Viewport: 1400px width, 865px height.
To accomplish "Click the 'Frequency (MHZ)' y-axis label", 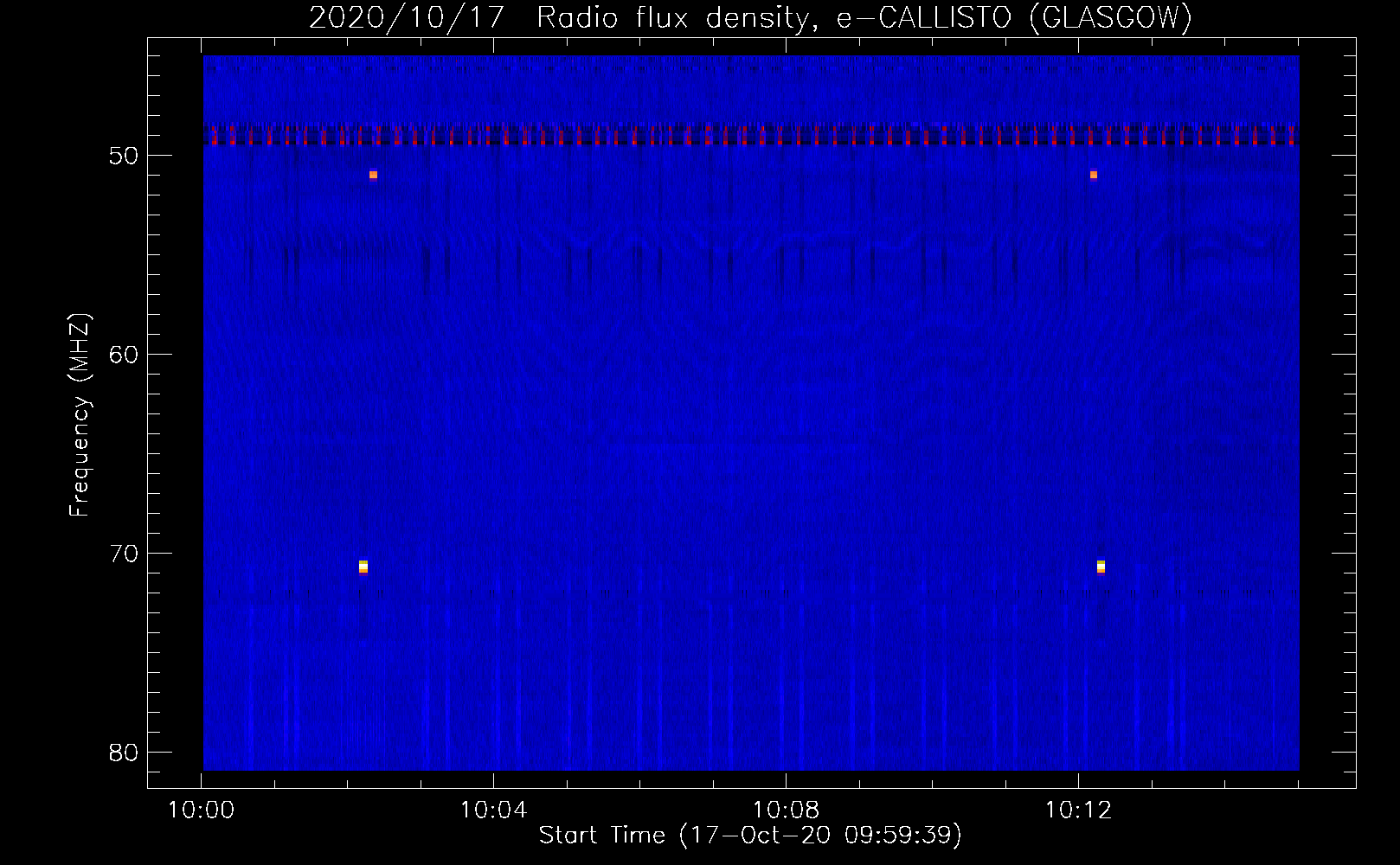I will tap(80, 415).
